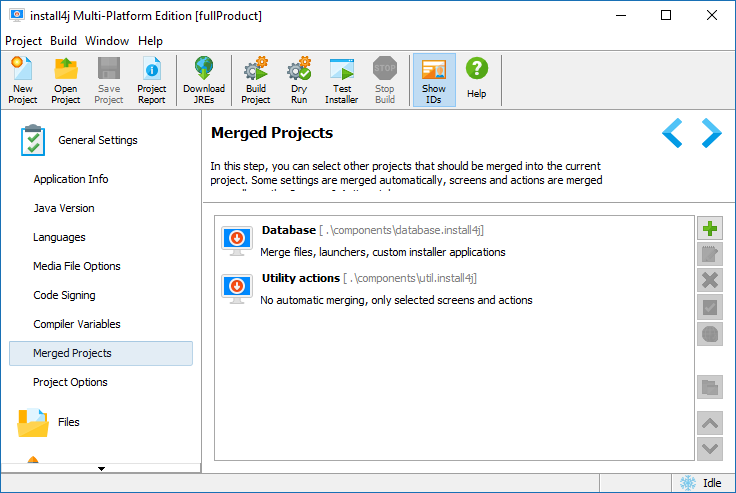
Task: Click the round globe icon beside list
Action: [x=710, y=334]
